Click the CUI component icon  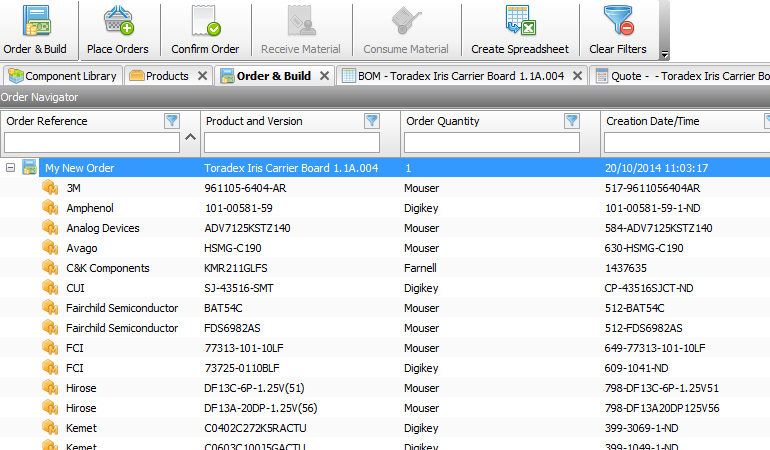50,288
